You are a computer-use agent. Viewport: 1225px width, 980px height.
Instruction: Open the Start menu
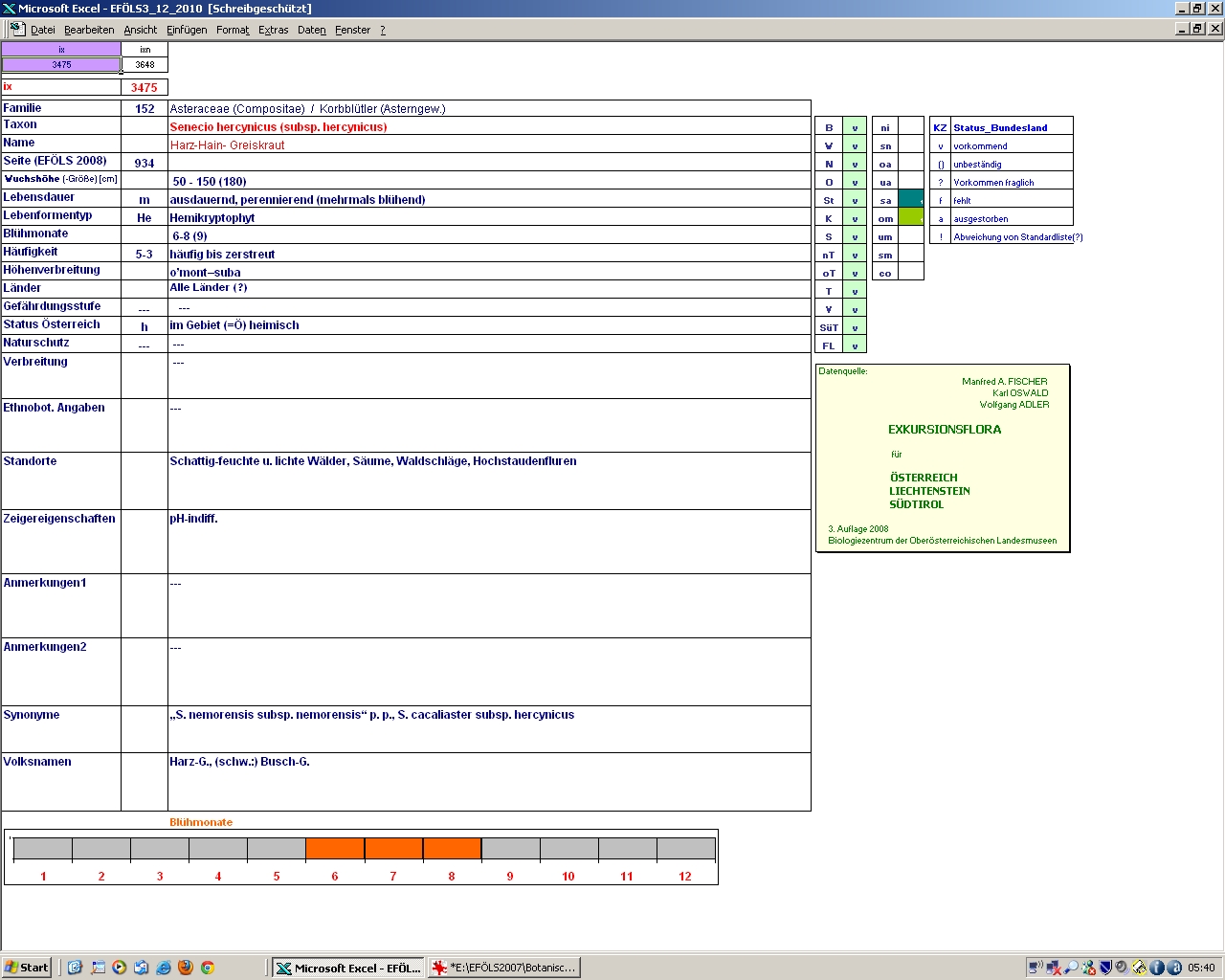(x=27, y=968)
